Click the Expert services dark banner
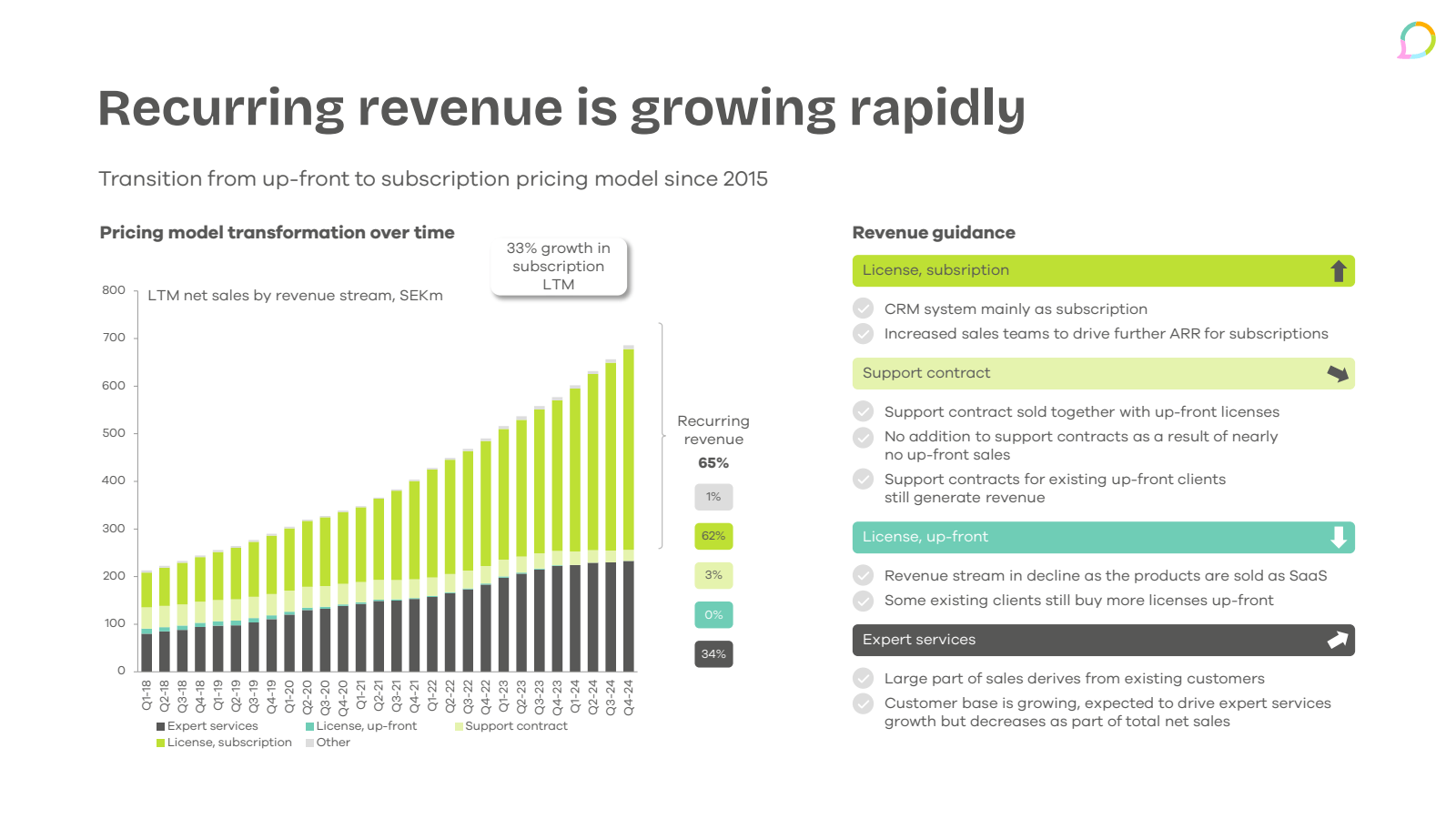1456x819 pixels. pos(1103,640)
